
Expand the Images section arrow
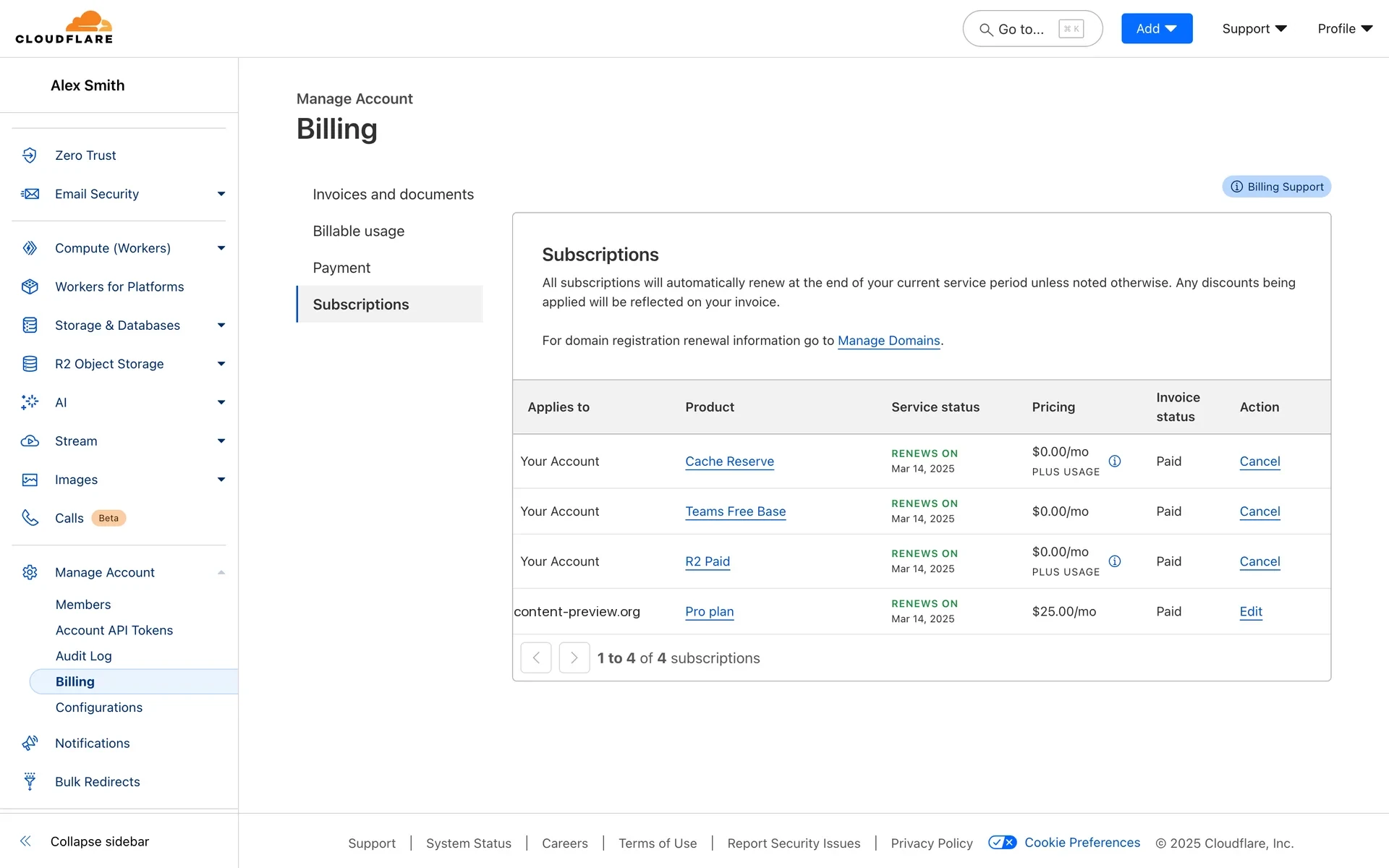click(x=221, y=480)
